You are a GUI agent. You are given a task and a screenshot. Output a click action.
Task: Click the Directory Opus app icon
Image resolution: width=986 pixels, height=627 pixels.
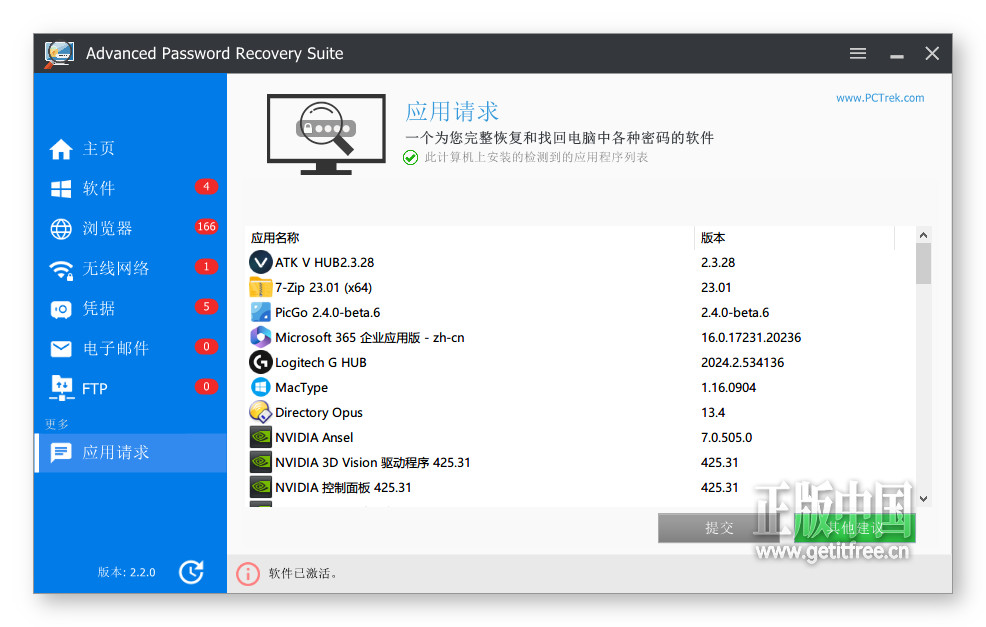(260, 413)
